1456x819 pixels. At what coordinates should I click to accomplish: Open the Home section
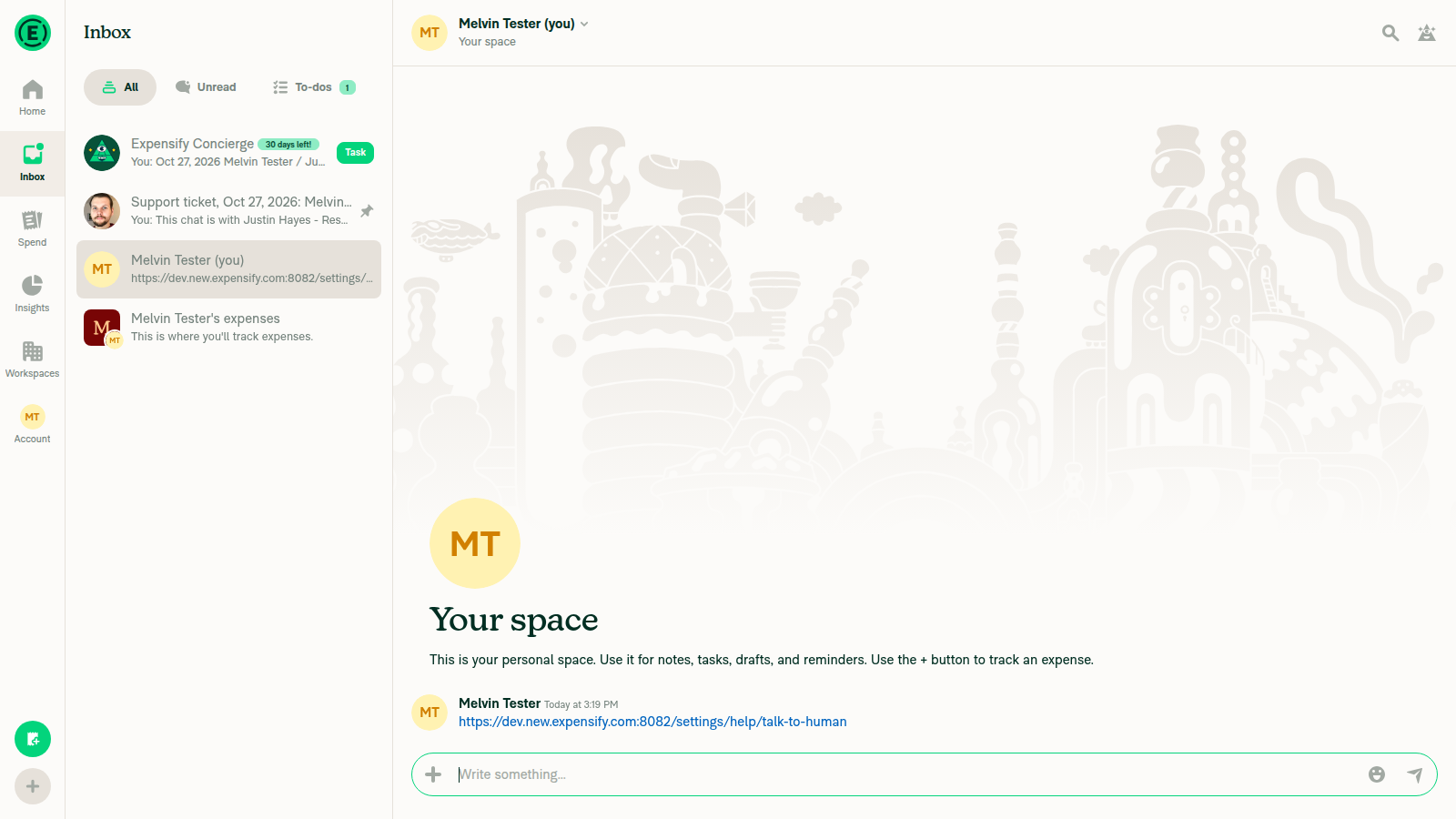tap(33, 98)
